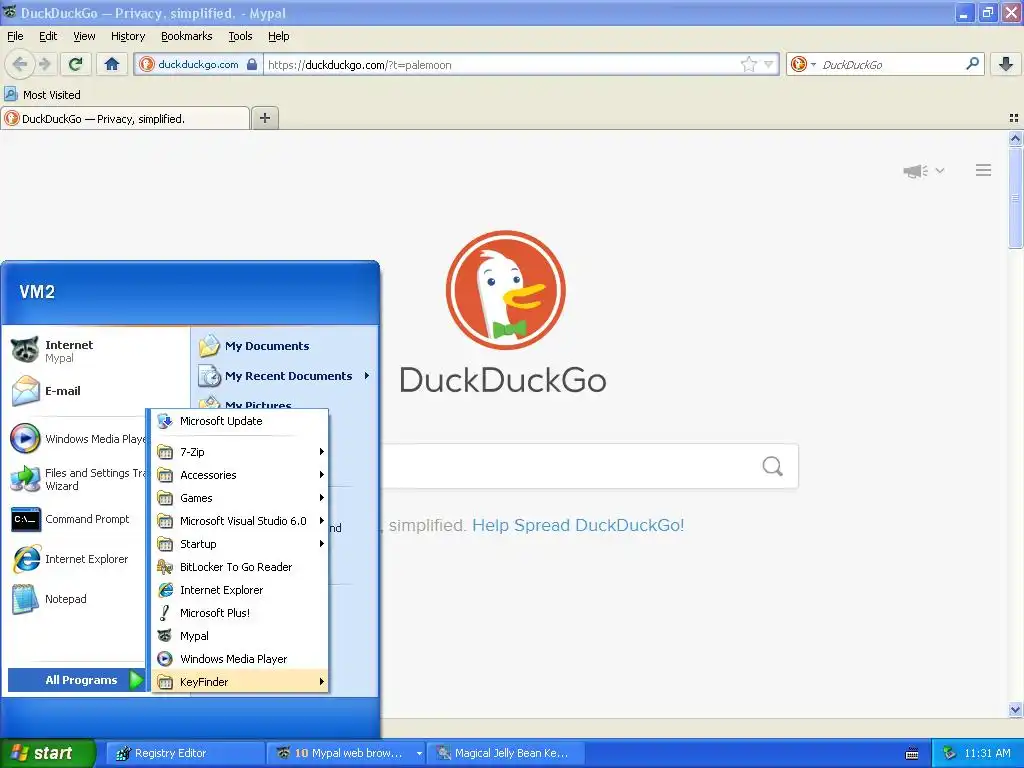Open a new tab with the plus button
Image resolution: width=1024 pixels, height=768 pixels.
click(x=264, y=118)
